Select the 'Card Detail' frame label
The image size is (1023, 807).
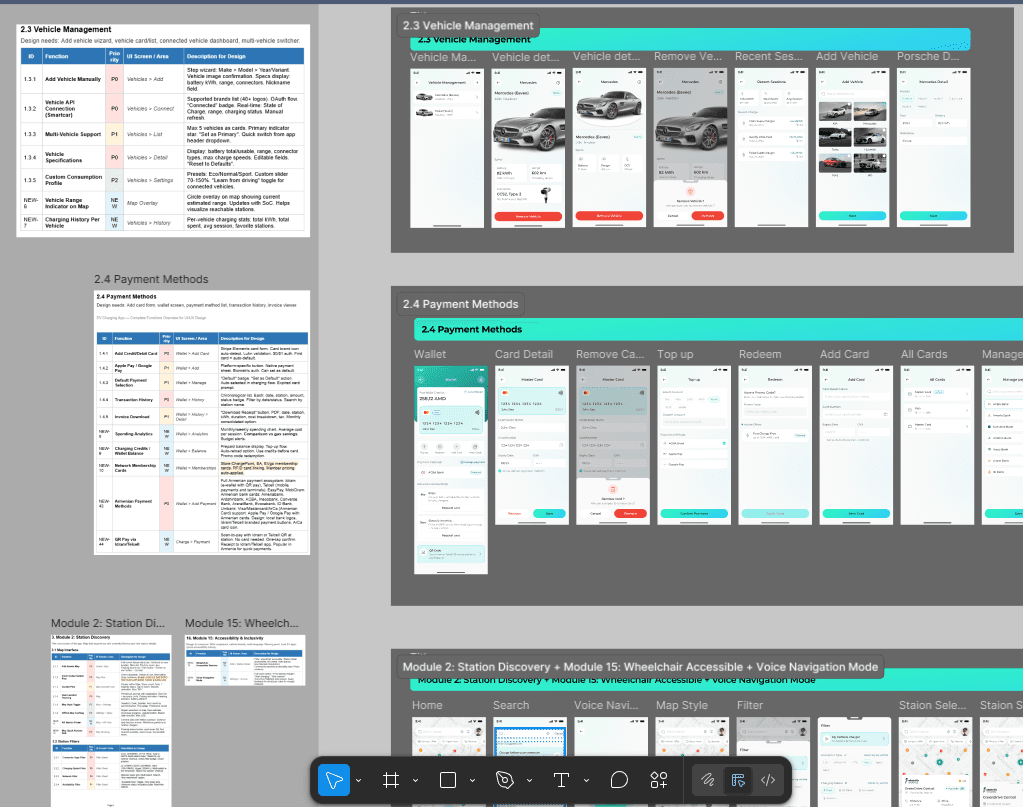[524, 354]
